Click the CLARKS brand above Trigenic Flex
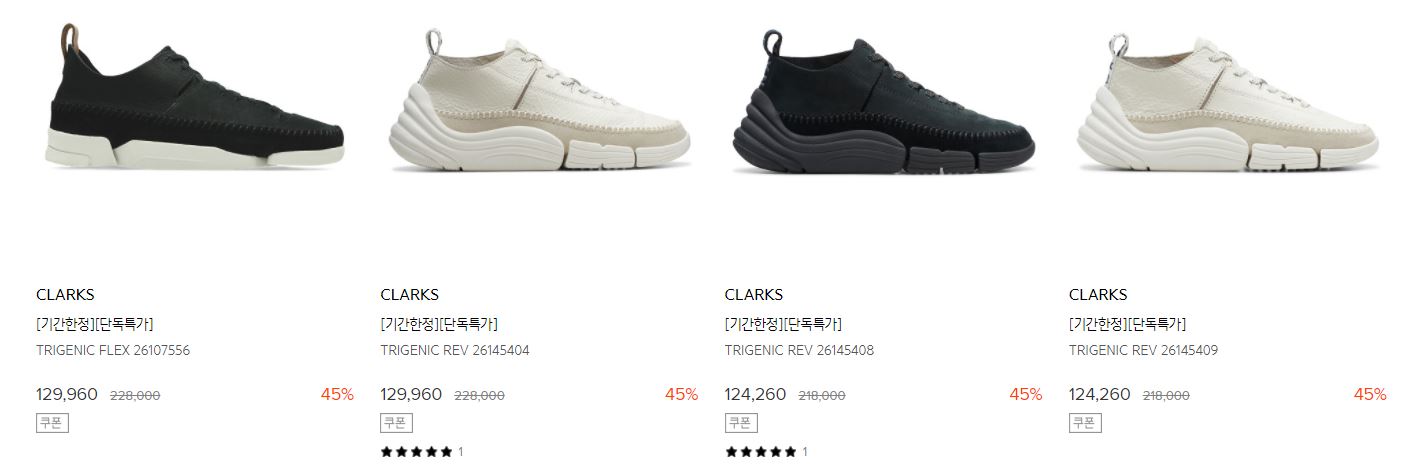 65,295
